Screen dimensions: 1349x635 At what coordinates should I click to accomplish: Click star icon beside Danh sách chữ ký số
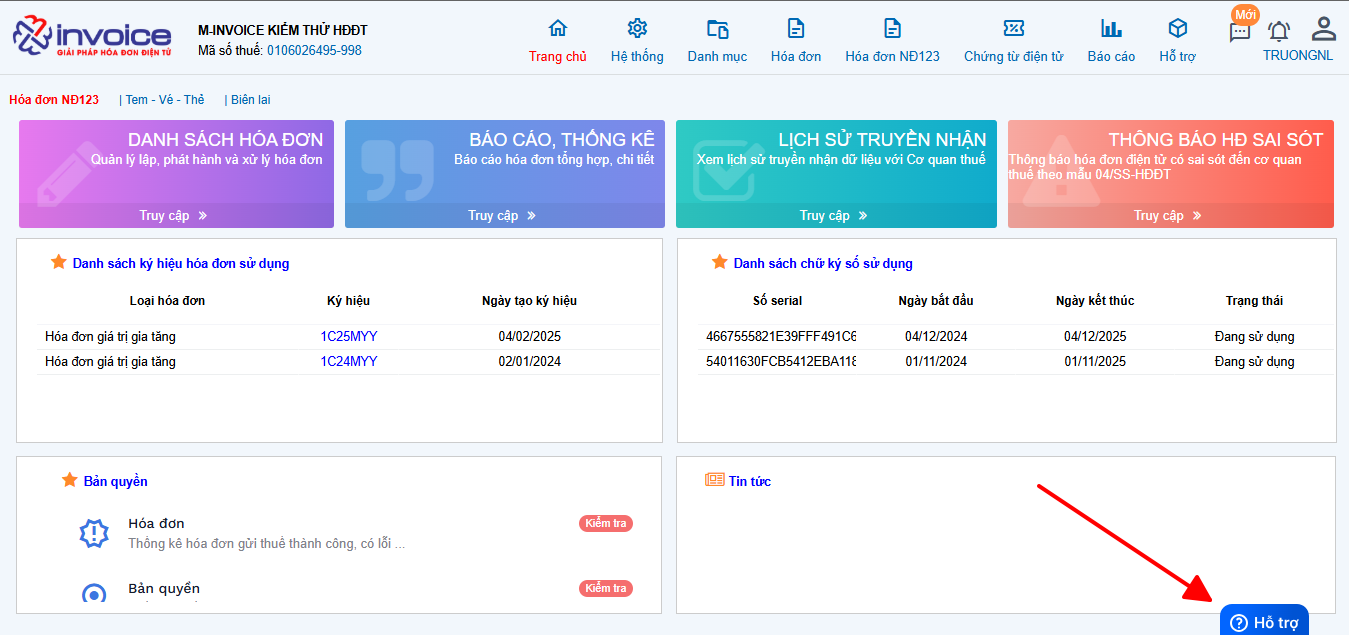720,262
